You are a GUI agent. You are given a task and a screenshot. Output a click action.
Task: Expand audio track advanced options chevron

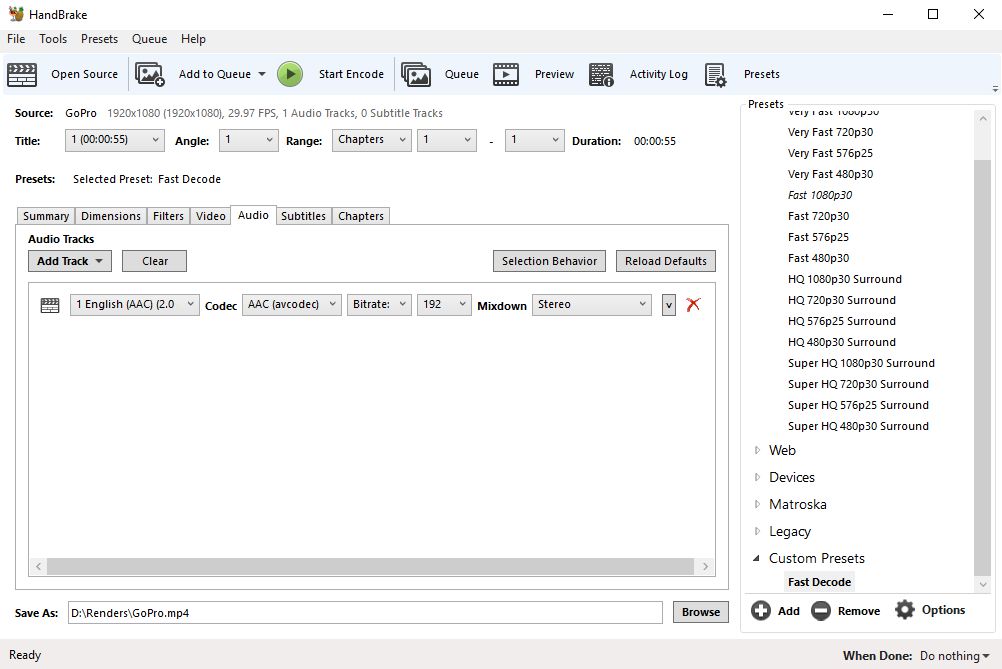click(x=668, y=305)
